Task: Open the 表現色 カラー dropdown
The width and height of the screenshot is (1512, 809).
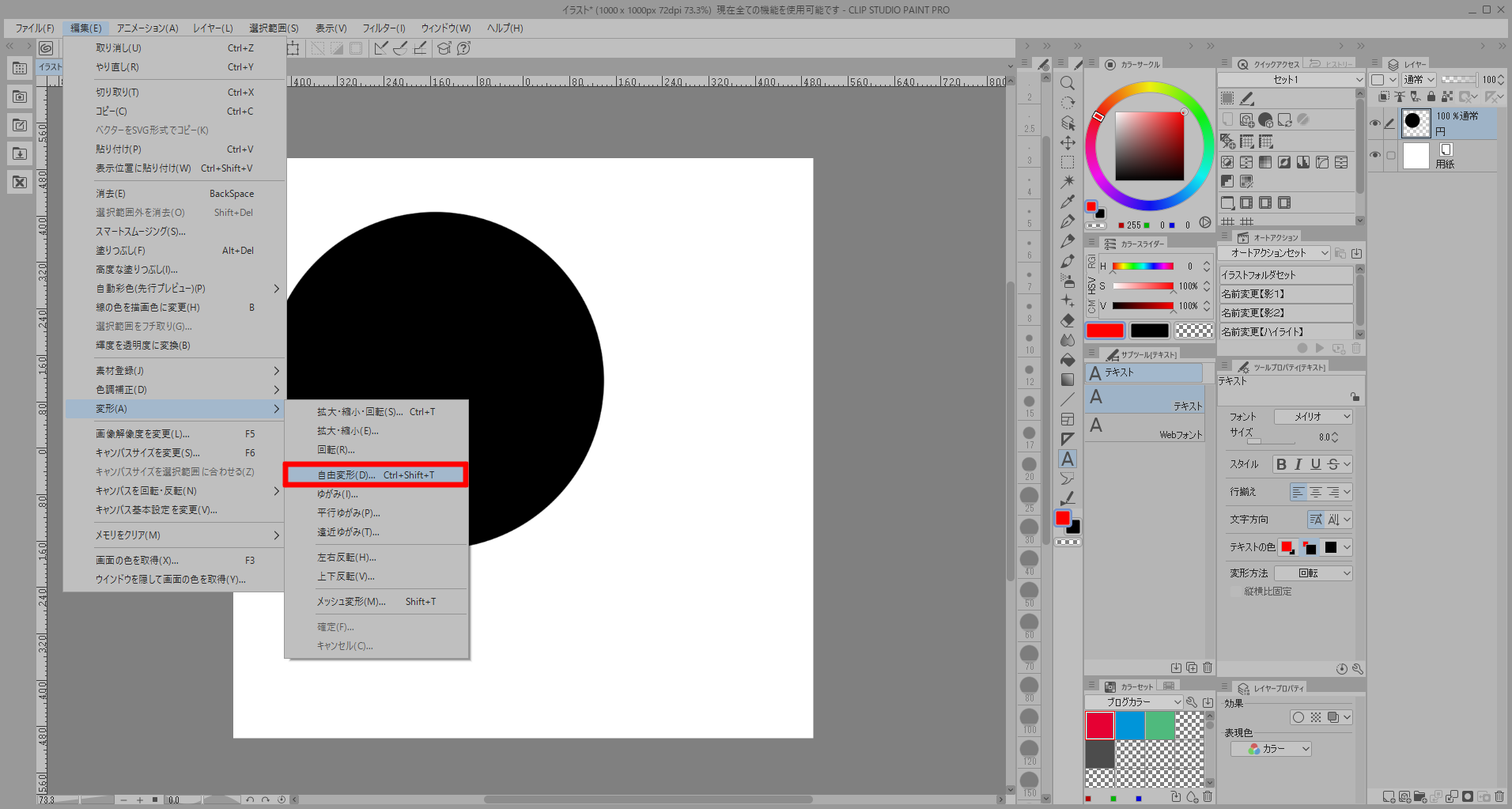Action: pyautogui.click(x=1271, y=749)
